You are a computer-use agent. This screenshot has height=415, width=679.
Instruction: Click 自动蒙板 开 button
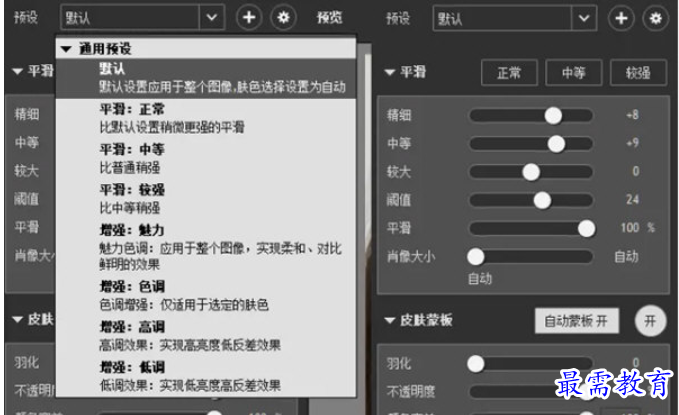point(577,321)
